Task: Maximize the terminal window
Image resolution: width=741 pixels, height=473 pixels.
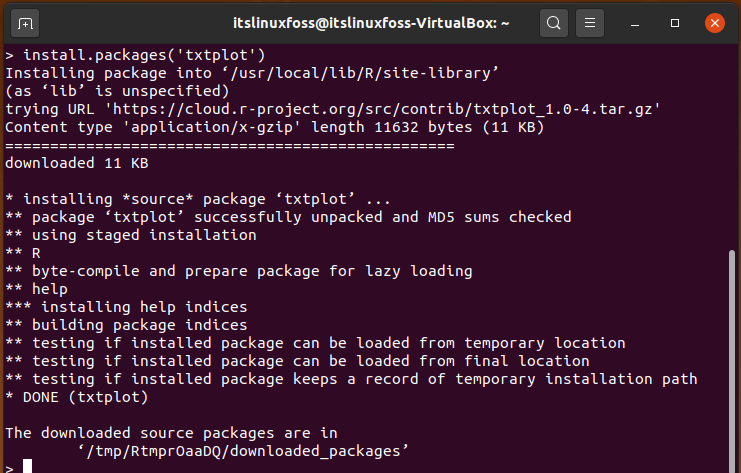Action: [675, 23]
